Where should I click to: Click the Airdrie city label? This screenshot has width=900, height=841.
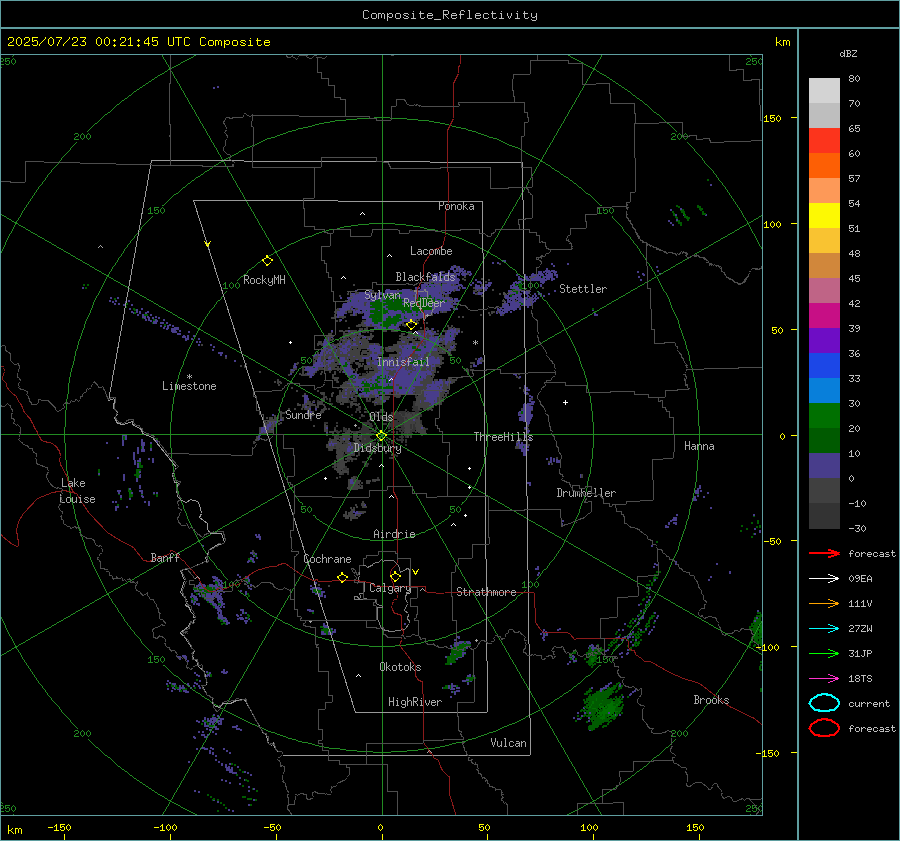(x=394, y=534)
